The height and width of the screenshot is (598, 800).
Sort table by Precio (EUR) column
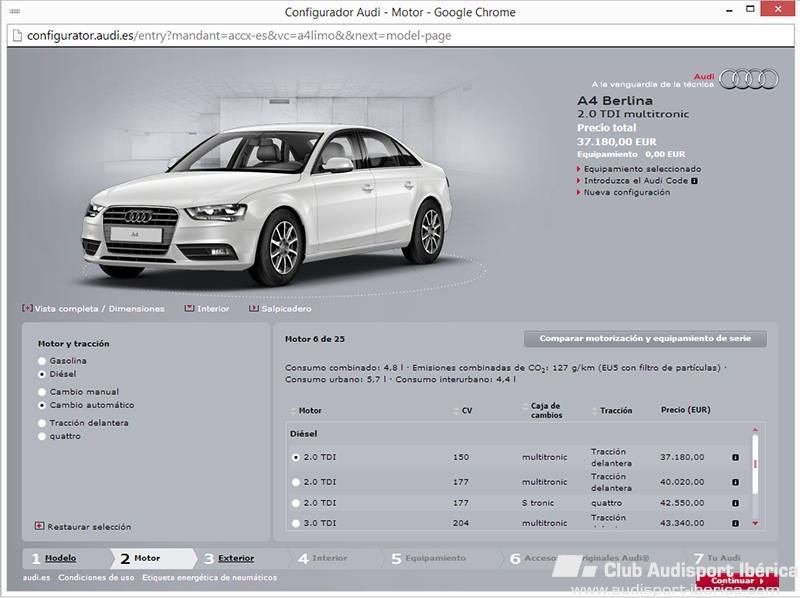pyautogui.click(x=685, y=410)
